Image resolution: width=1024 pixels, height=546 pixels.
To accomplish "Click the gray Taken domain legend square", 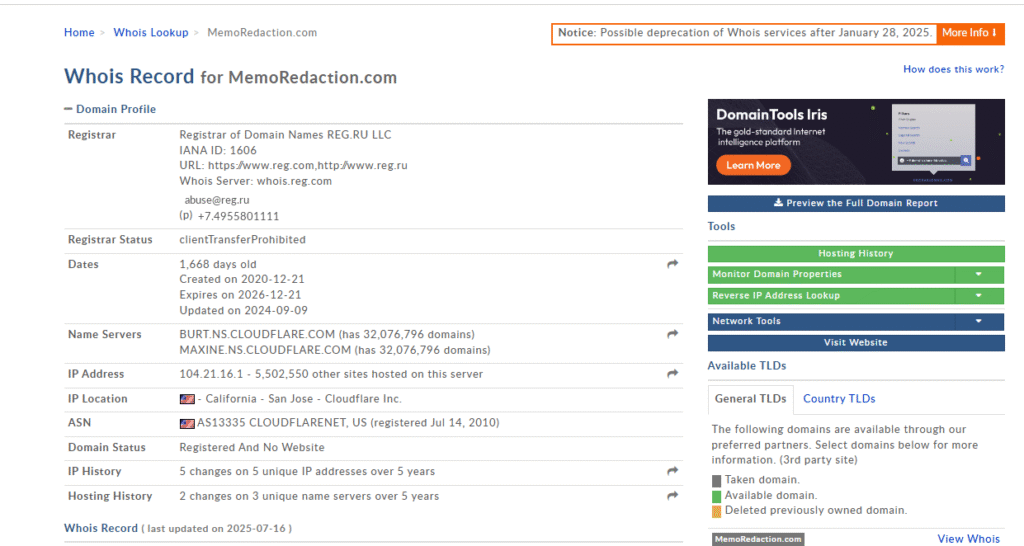I will 716,481.
